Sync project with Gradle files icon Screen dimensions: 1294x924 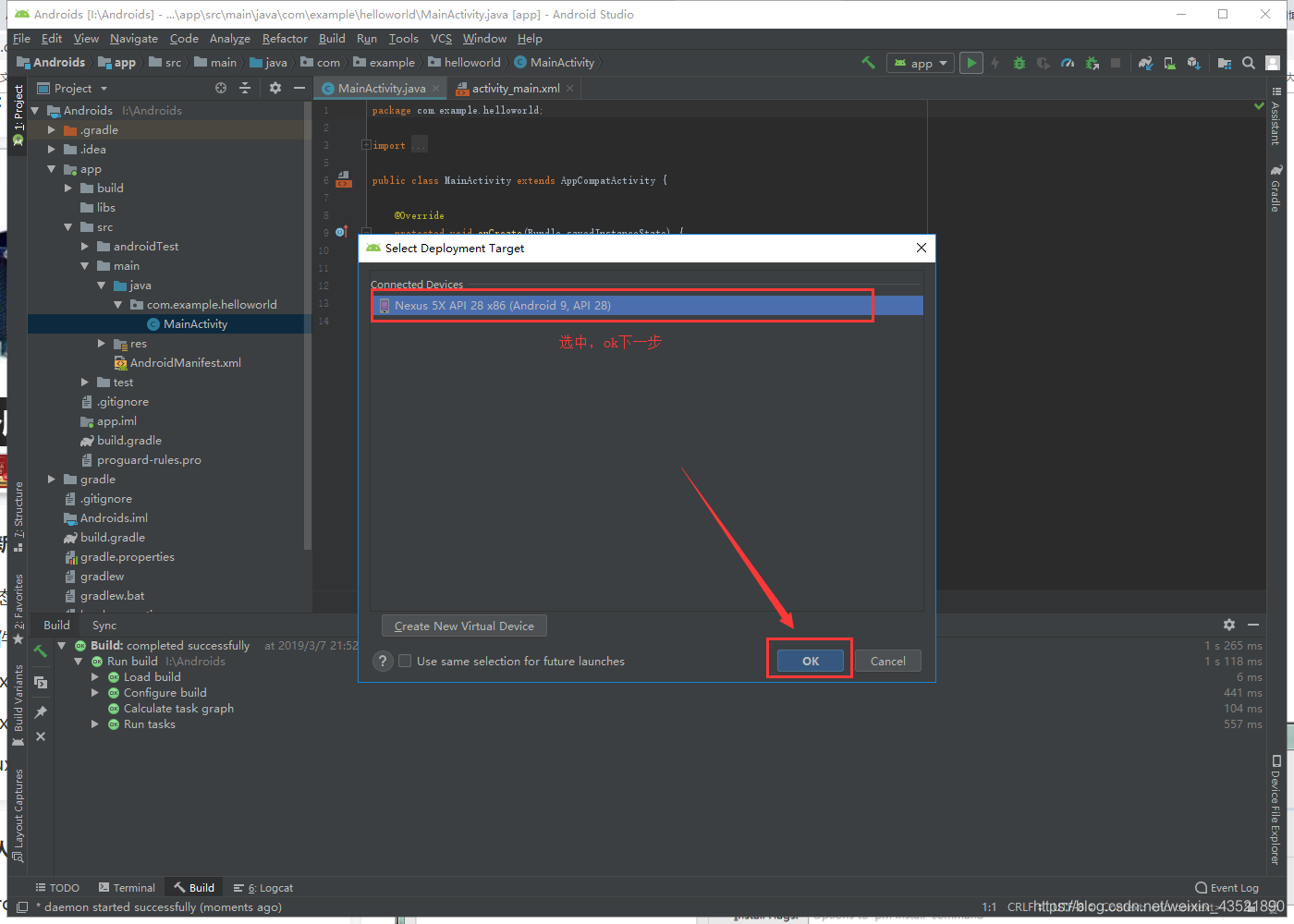pyautogui.click(x=1146, y=63)
